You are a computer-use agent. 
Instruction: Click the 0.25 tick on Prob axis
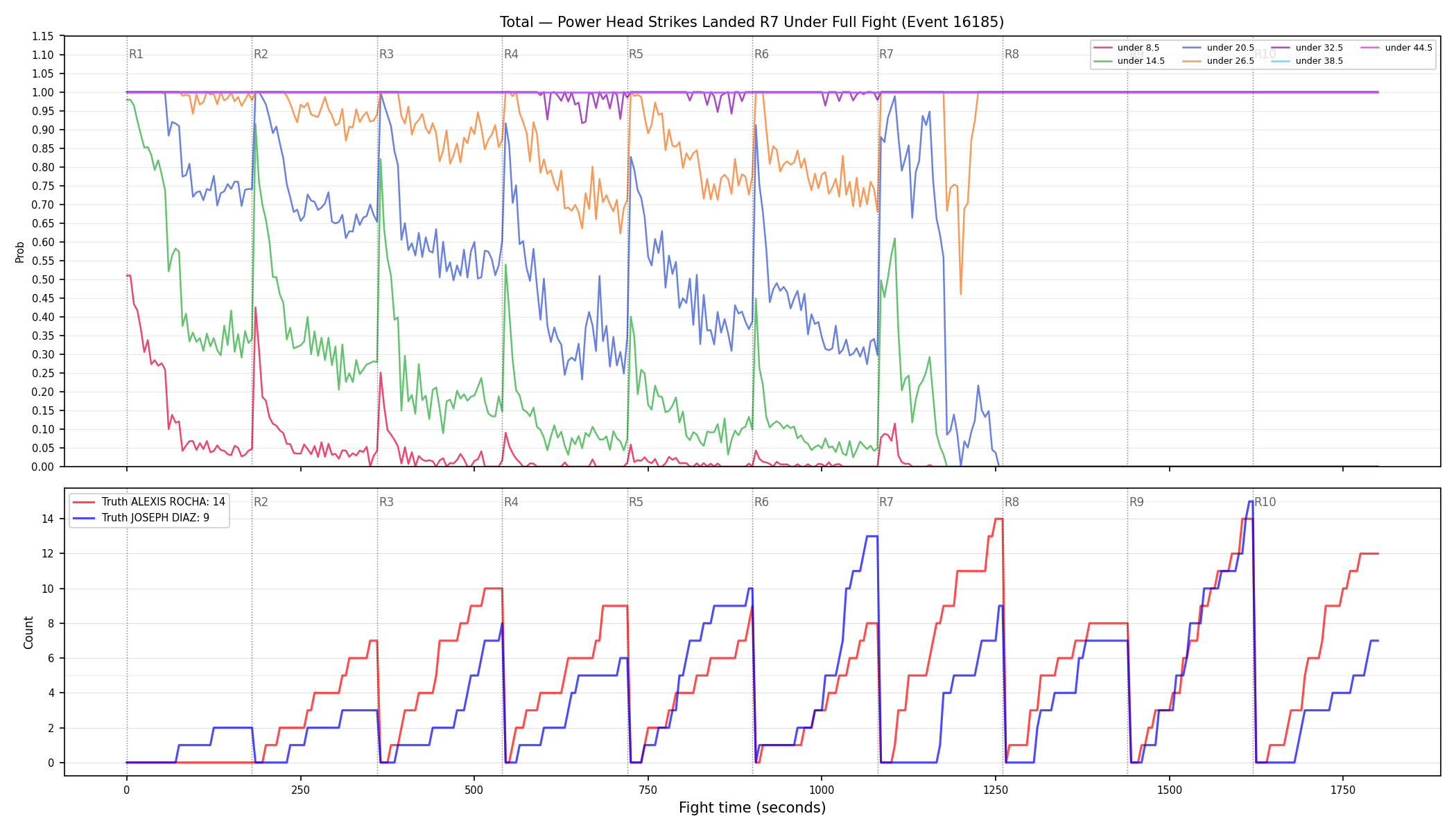click(43, 373)
